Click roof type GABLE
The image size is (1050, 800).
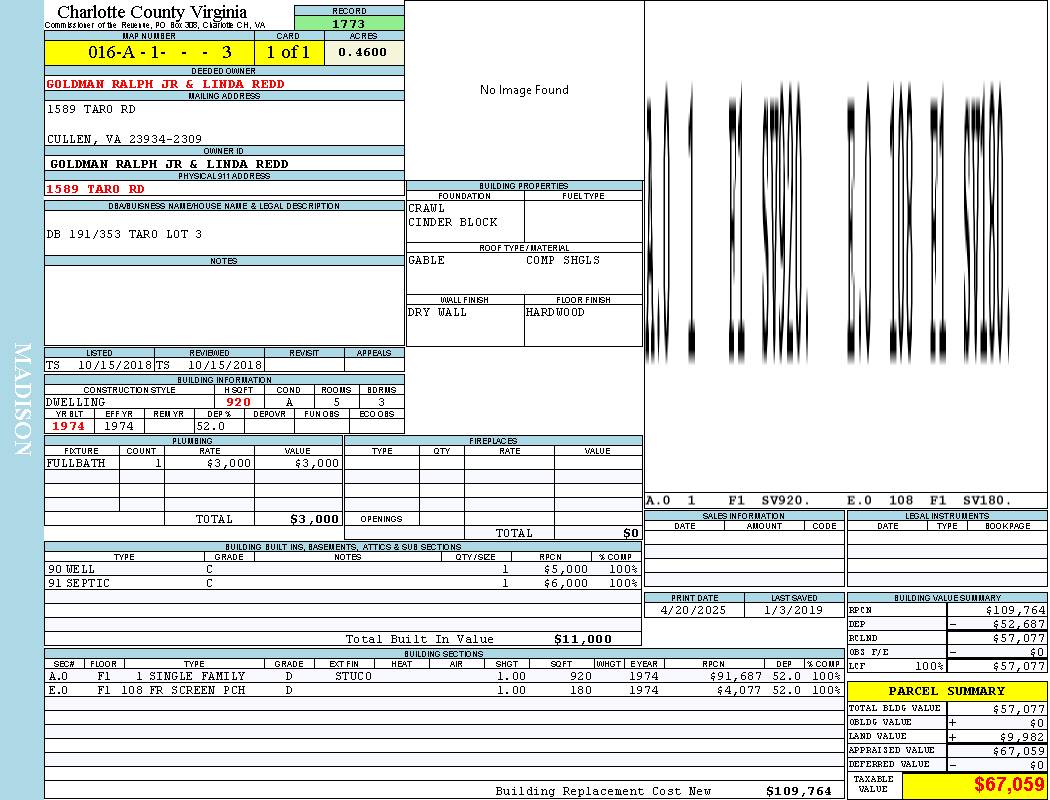point(427,260)
